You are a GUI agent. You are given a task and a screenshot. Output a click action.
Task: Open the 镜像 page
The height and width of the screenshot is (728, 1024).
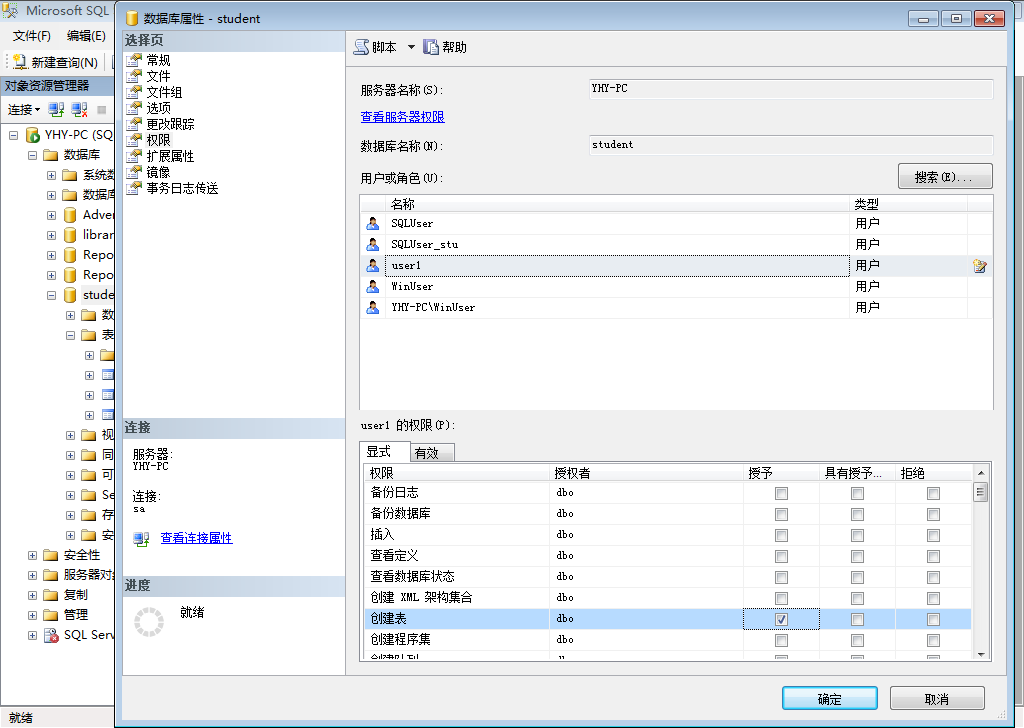158,172
